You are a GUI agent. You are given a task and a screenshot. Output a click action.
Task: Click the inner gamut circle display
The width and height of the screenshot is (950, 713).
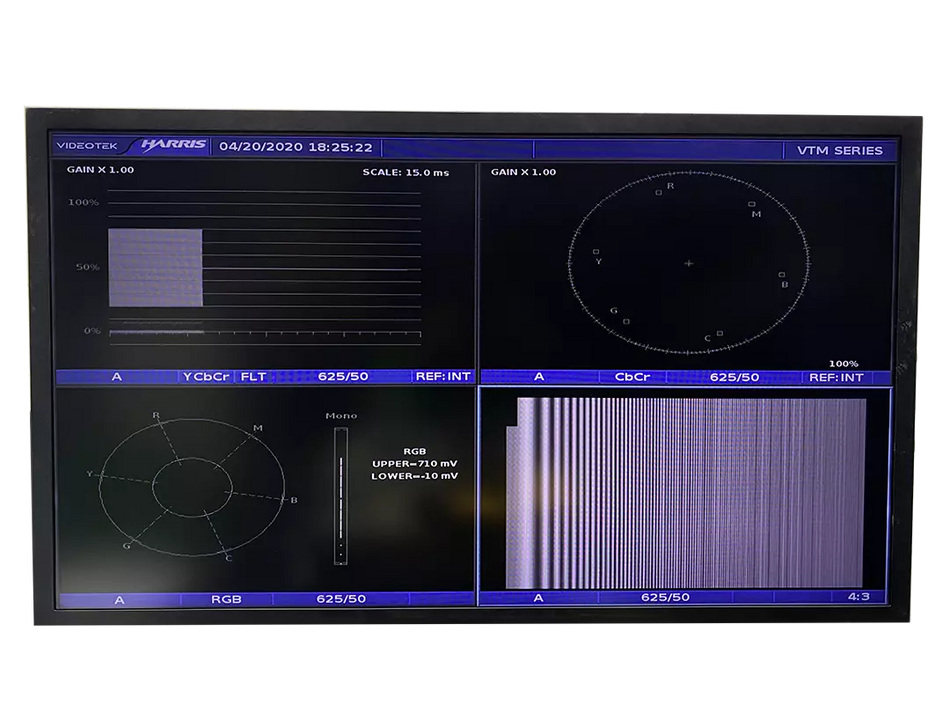pos(192,487)
